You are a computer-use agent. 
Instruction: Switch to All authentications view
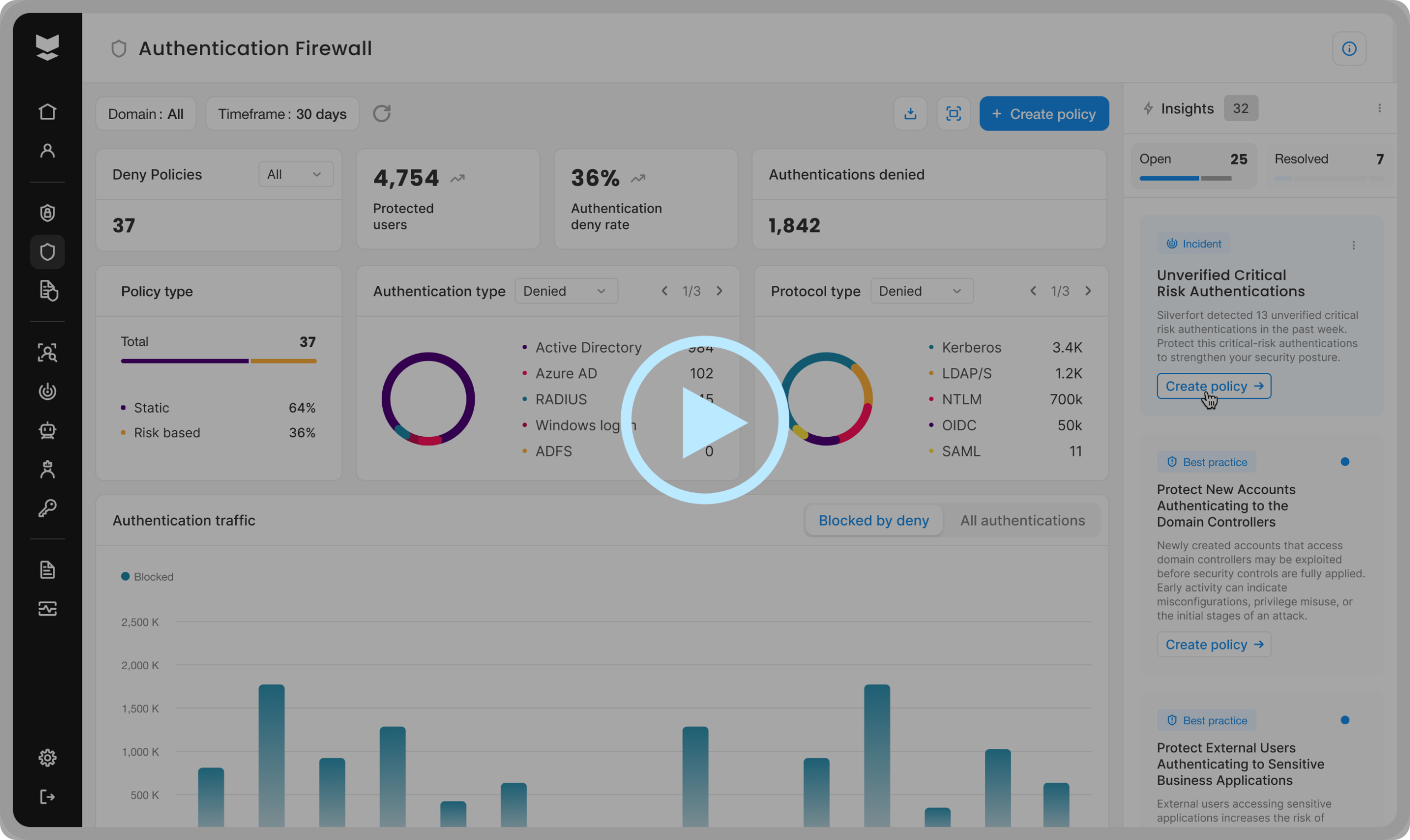(1022, 520)
